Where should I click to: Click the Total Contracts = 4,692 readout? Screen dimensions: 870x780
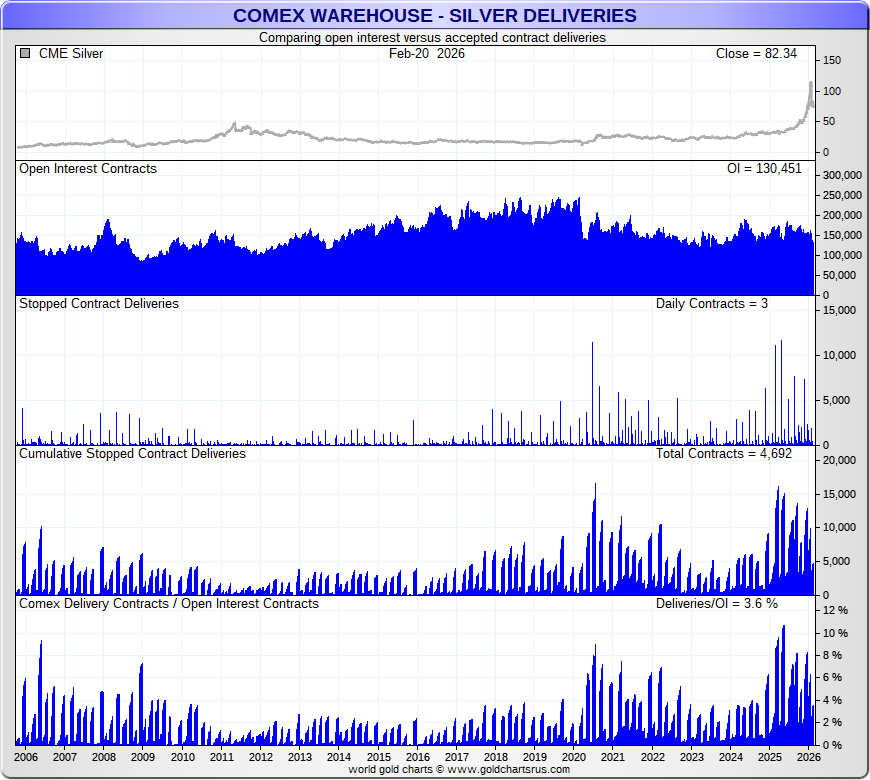coord(724,453)
